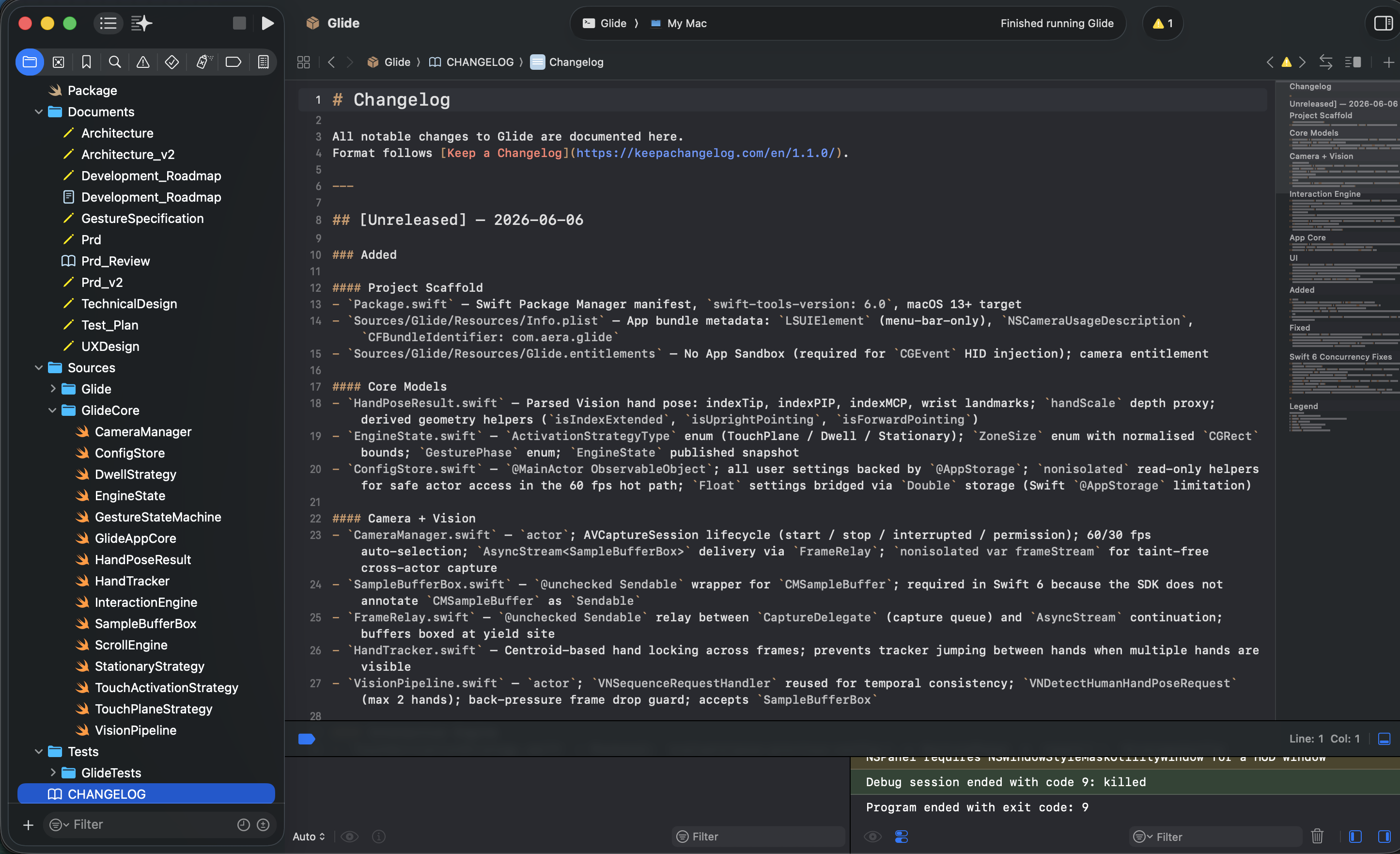Open the Bookmark navigator
The height and width of the screenshot is (854, 1400).
(86, 62)
